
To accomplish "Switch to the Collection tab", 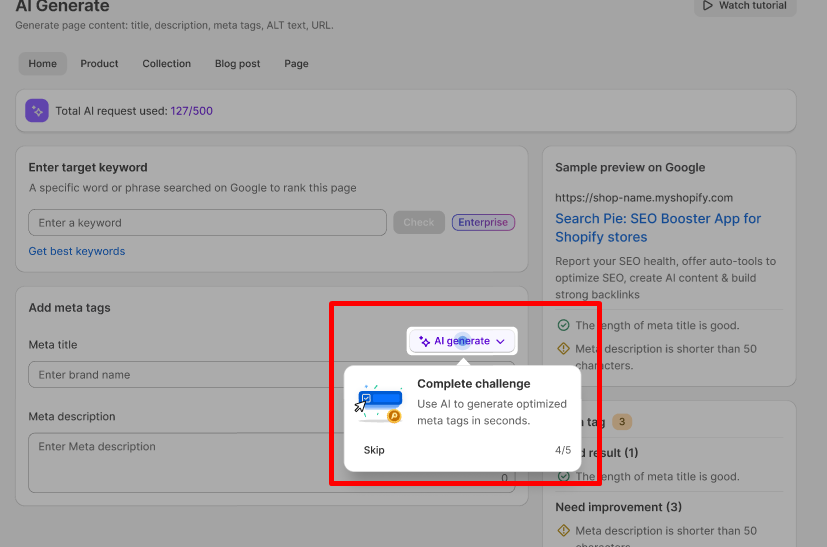I will [x=166, y=64].
